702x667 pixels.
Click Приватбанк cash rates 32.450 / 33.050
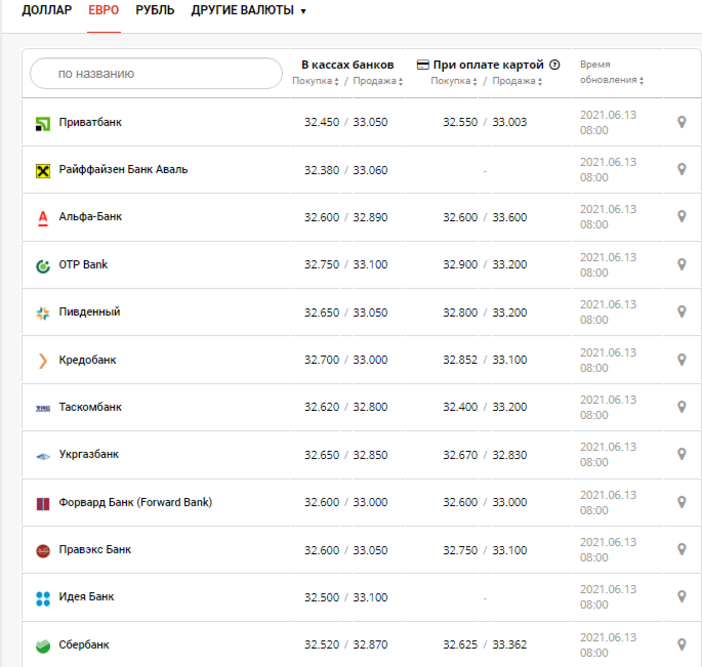point(346,122)
